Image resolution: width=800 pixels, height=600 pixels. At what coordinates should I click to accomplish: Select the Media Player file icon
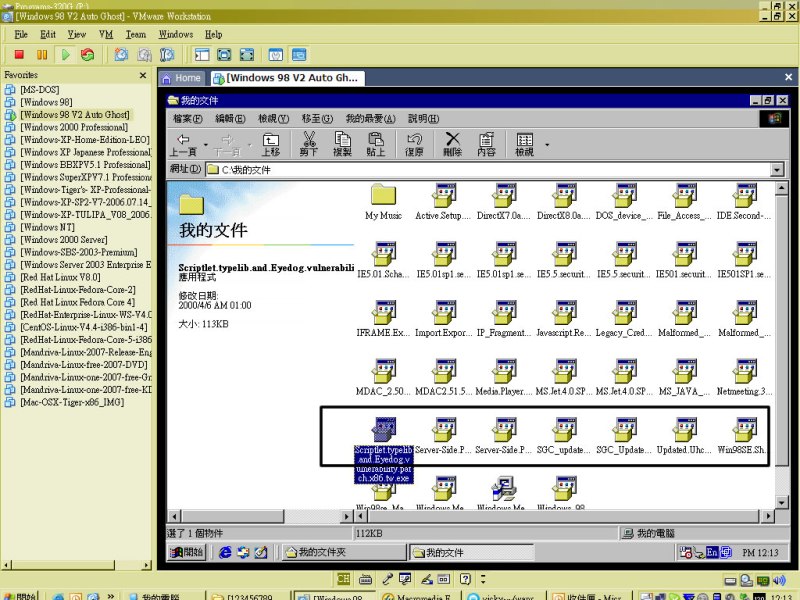pyautogui.click(x=504, y=378)
